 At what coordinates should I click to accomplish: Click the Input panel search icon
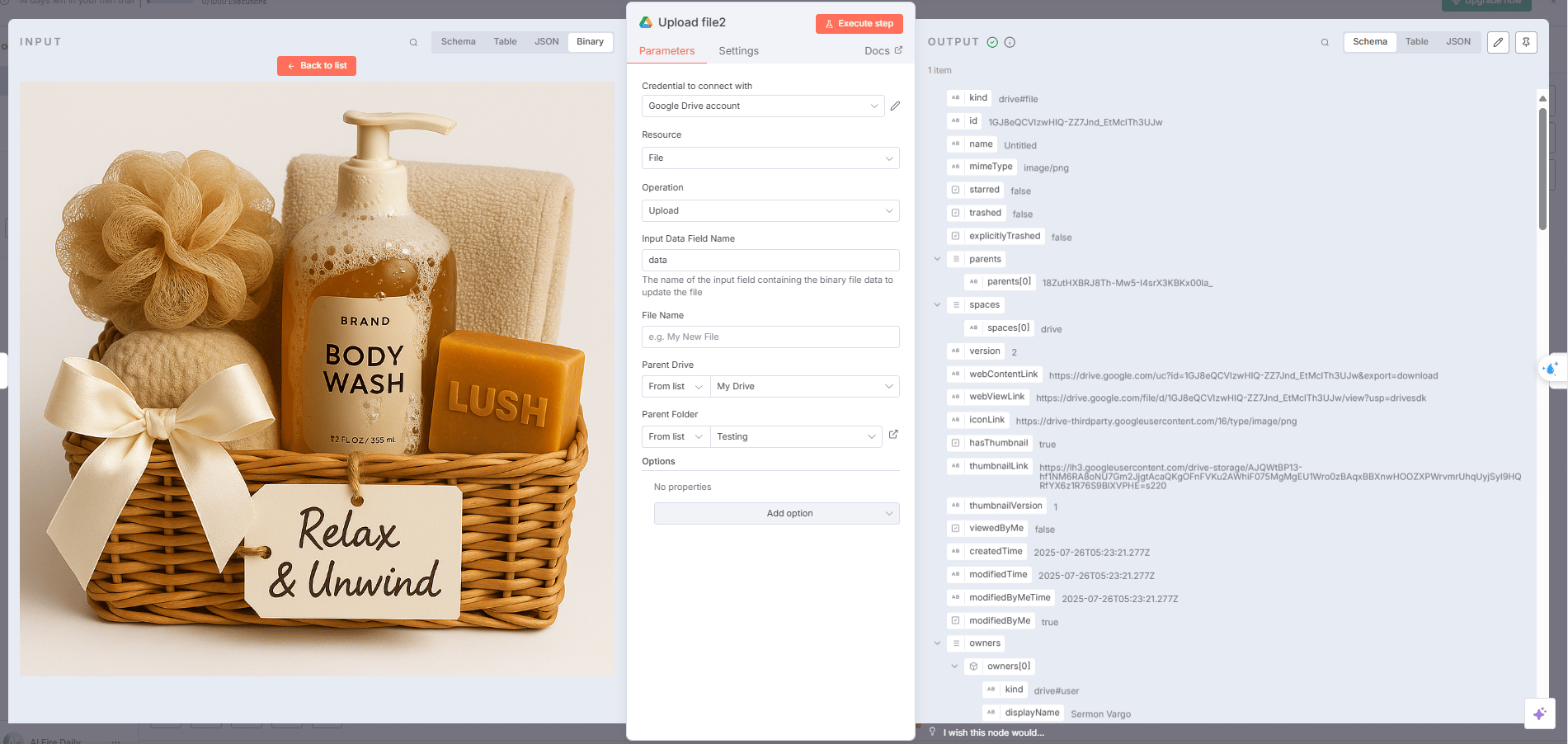413,42
